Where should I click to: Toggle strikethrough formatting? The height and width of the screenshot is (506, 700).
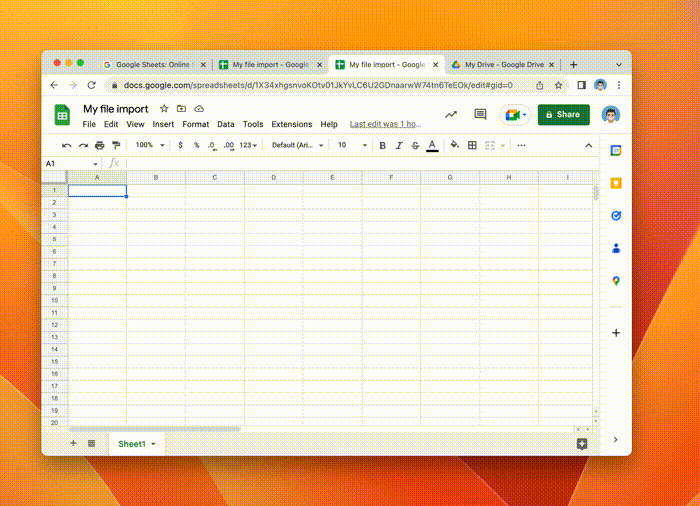[x=415, y=145]
